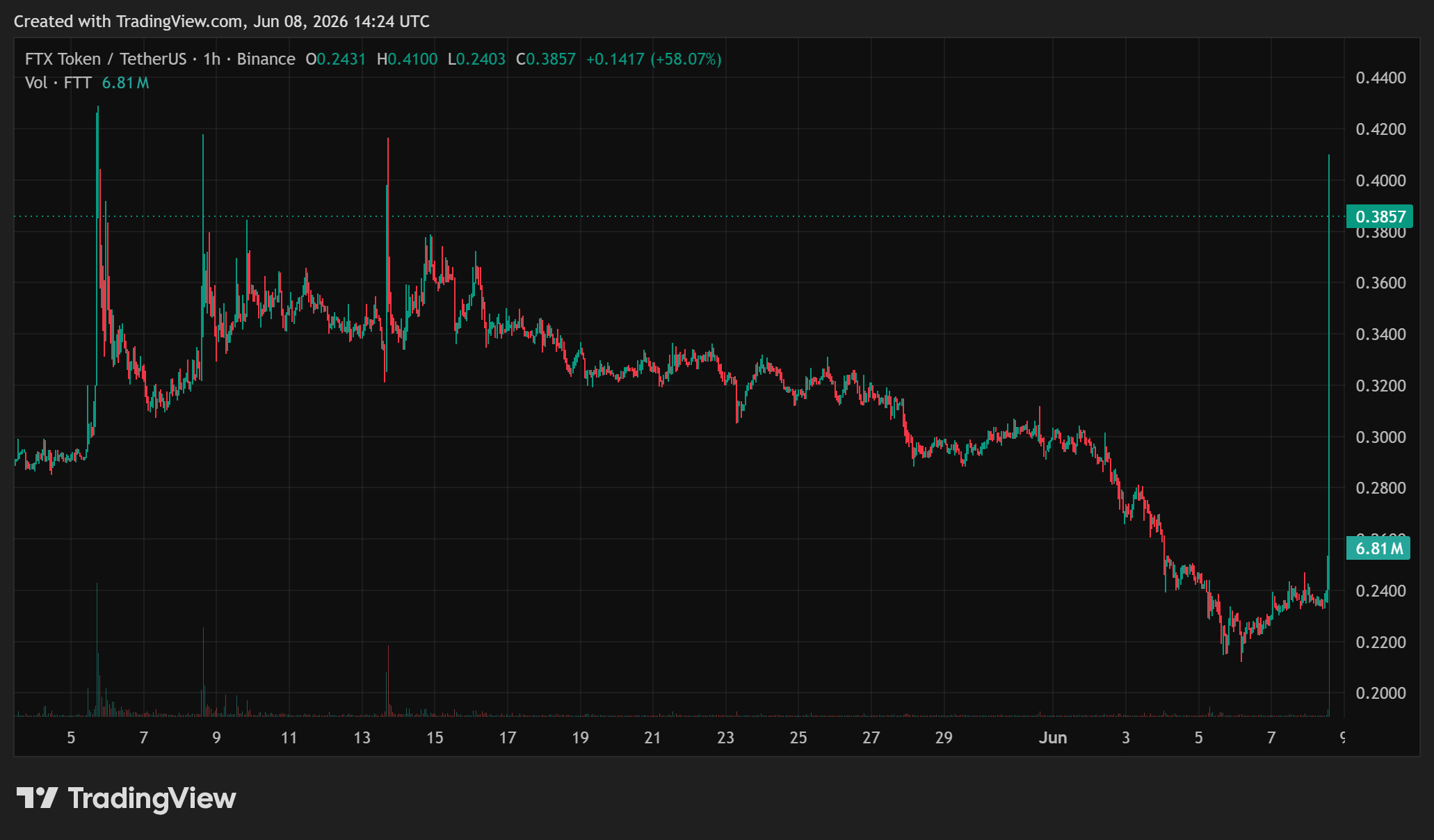Screen dimensions: 1434x840
Task: Click the 21 date label on time axis
Action: [652, 738]
